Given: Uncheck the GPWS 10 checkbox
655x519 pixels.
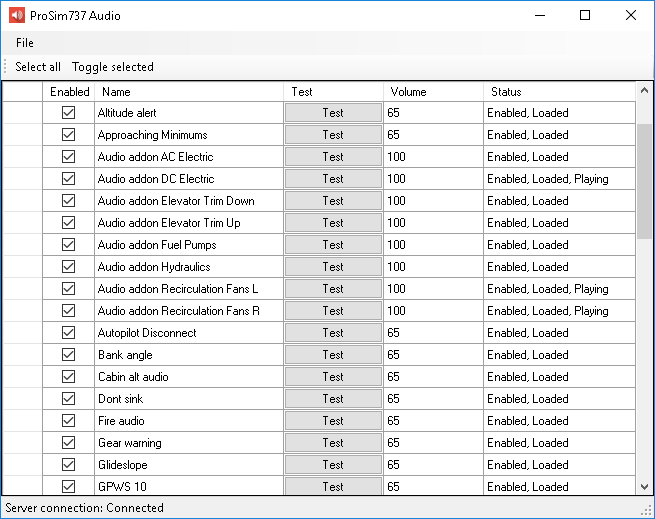Looking at the screenshot, I should point(69,486).
